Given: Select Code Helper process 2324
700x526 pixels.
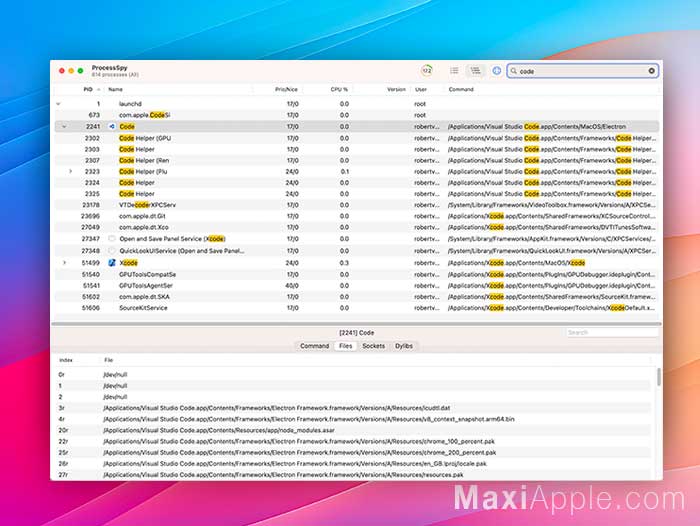Looking at the screenshot, I should click(356, 183).
